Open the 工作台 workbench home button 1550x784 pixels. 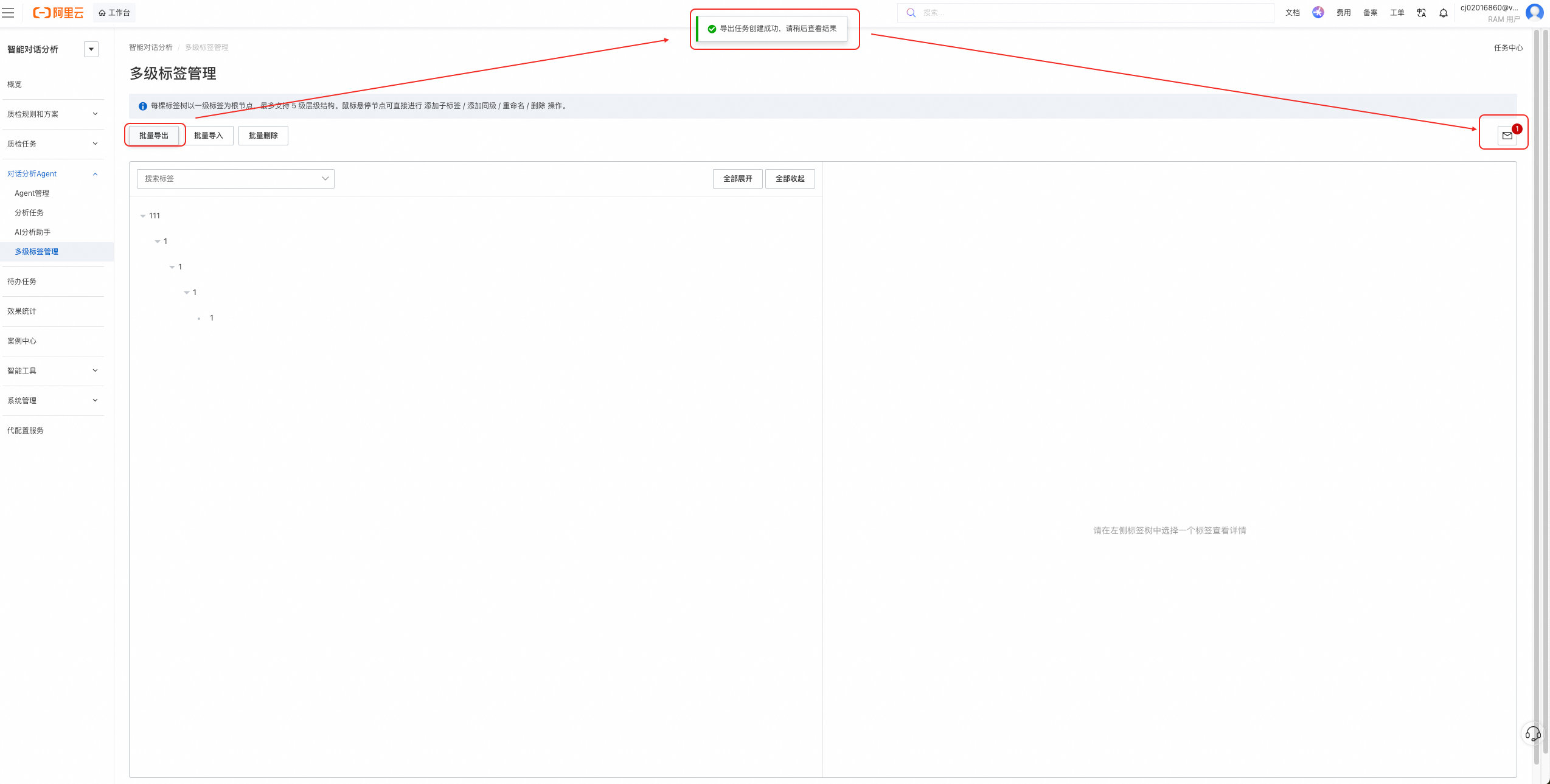[x=114, y=13]
